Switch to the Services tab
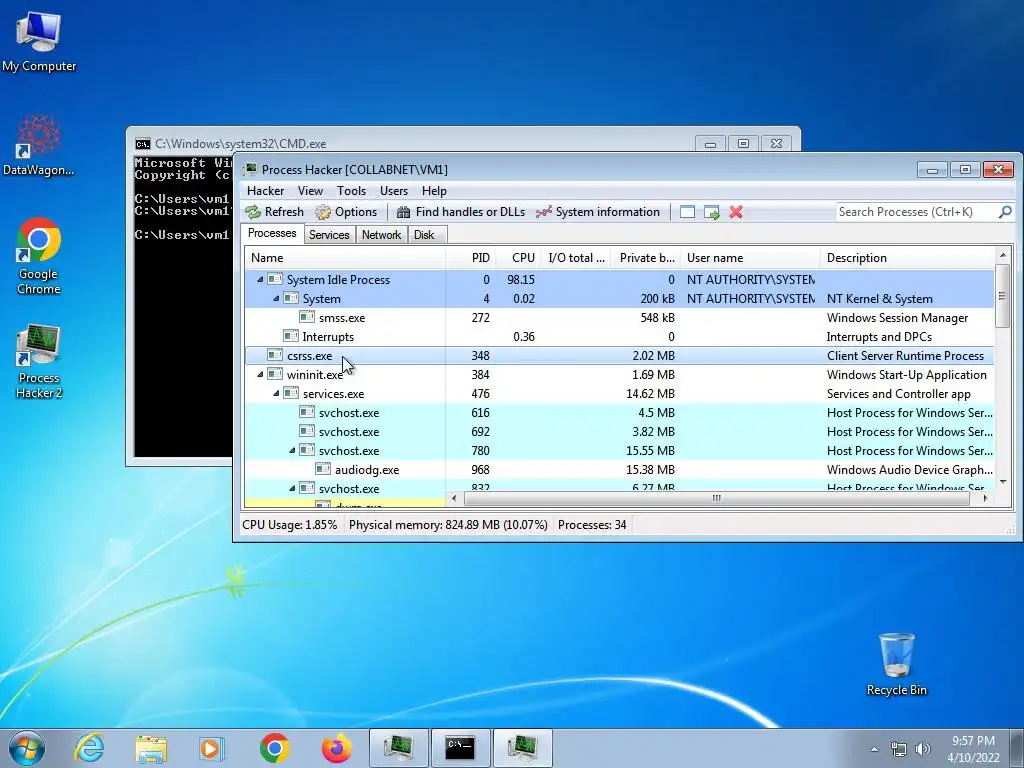Screen dimensions: 1024x768 tap(329, 234)
